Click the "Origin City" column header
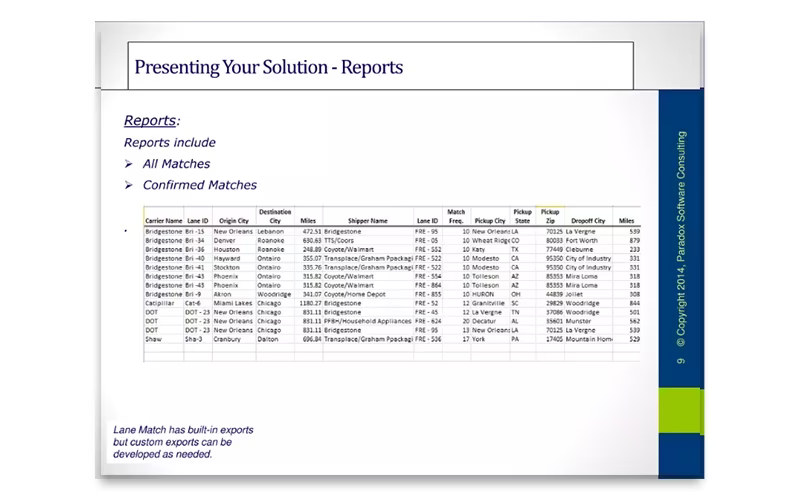 [234, 221]
